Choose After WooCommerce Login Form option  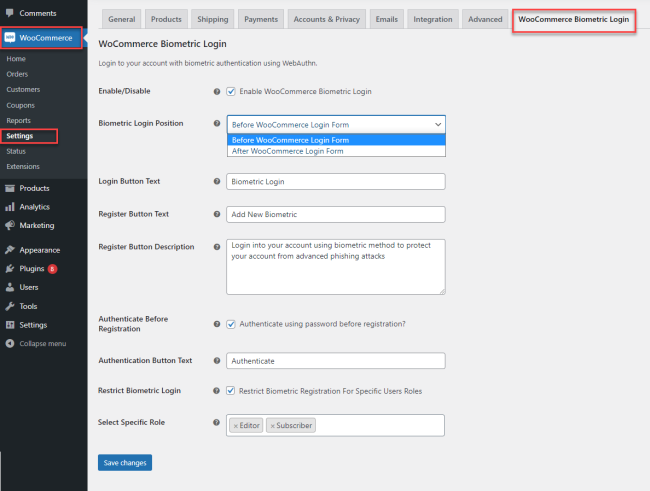[336, 151]
